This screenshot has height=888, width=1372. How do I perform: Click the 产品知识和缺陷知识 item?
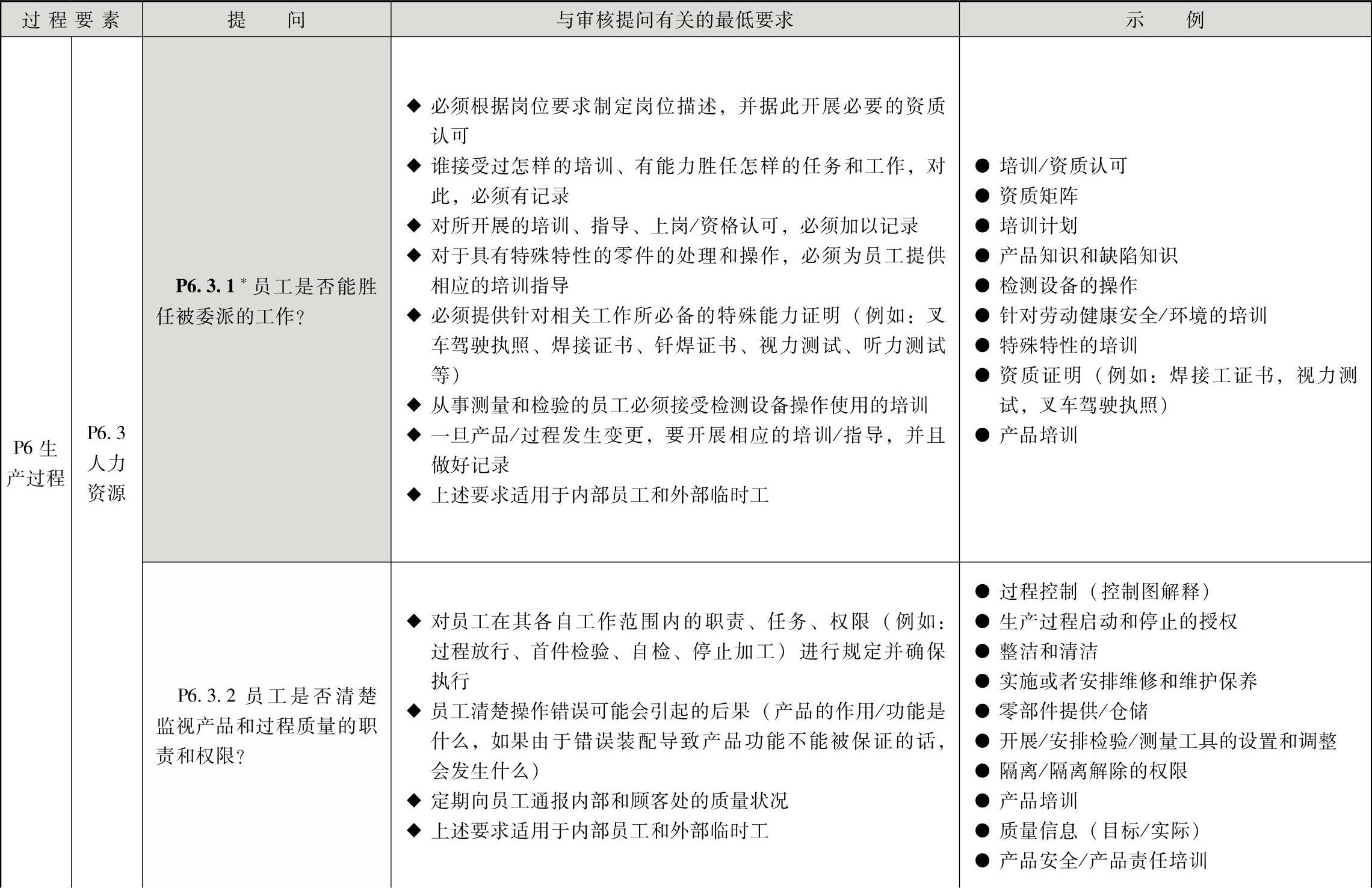pos(1088,256)
